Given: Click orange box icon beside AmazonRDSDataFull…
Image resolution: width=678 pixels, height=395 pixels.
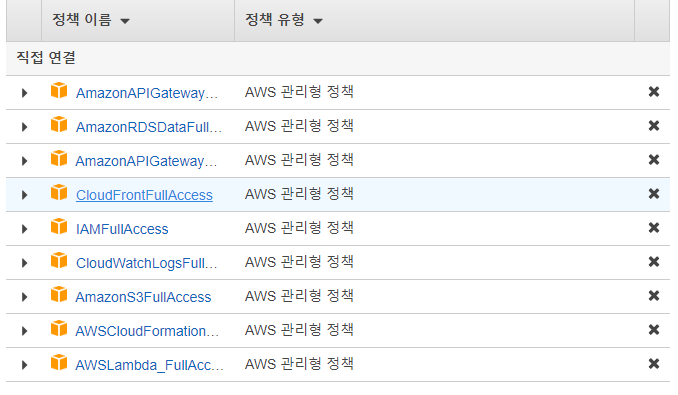Looking at the screenshot, I should (59, 124).
